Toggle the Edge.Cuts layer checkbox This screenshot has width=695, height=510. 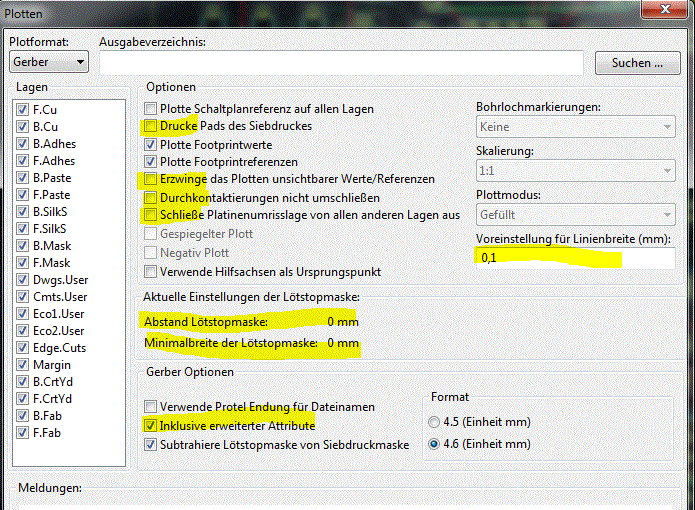click(x=22, y=348)
